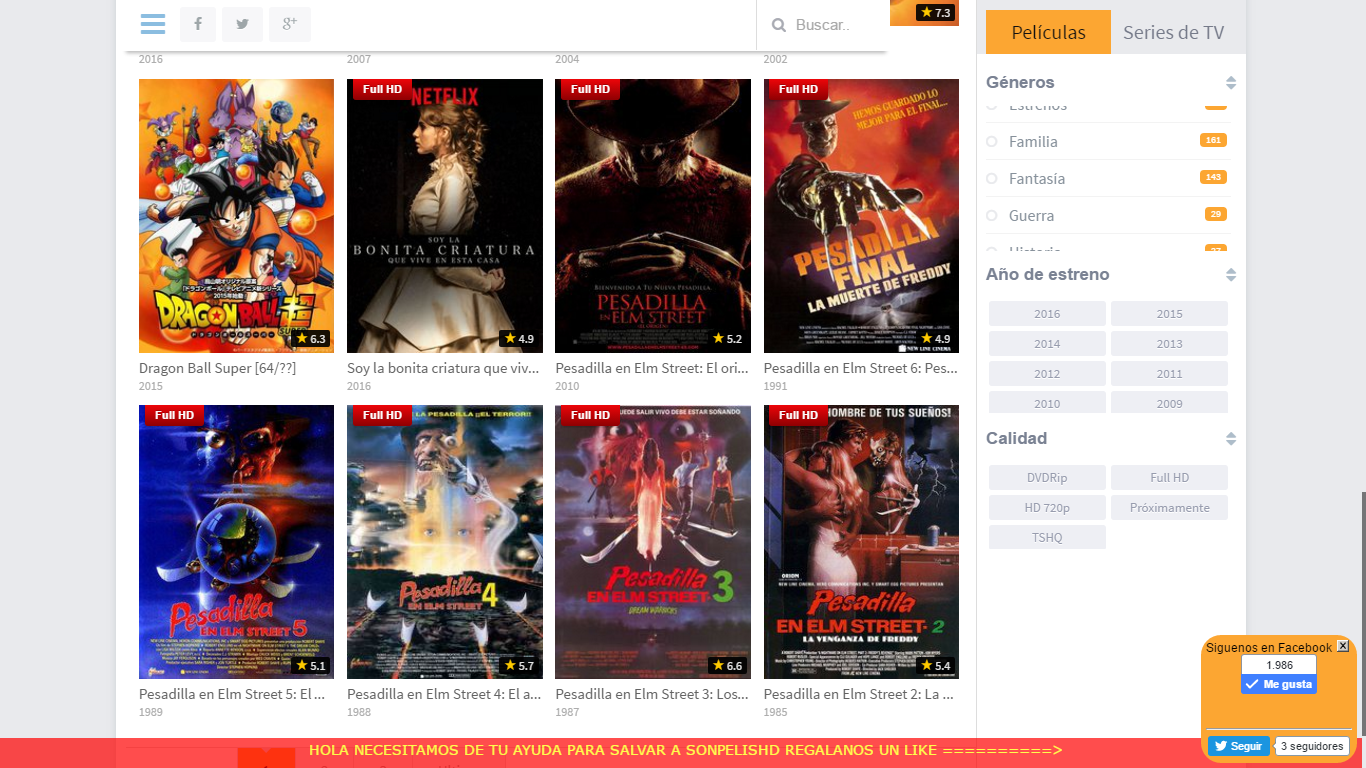Visit the Facebook page via header icon
Image resolution: width=1366 pixels, height=768 pixels.
(198, 24)
